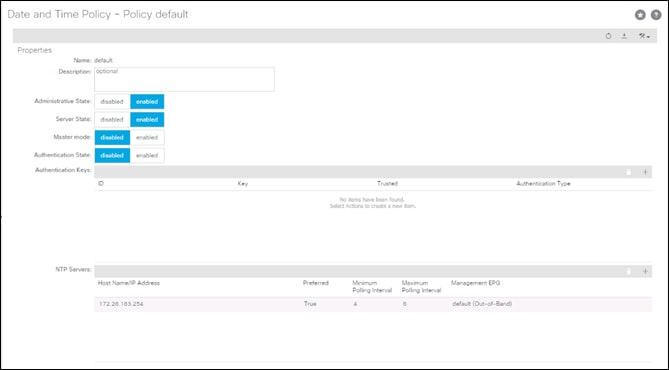Add a new authentication key plus icon
This screenshot has height=370, width=669.
coord(645,172)
